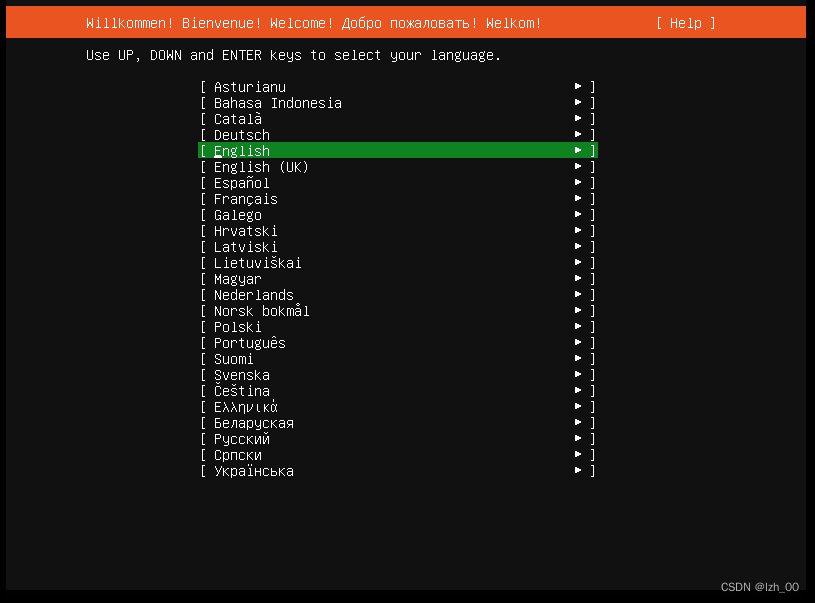Select Español from the list
The height and width of the screenshot is (603, 815).
tap(398, 183)
